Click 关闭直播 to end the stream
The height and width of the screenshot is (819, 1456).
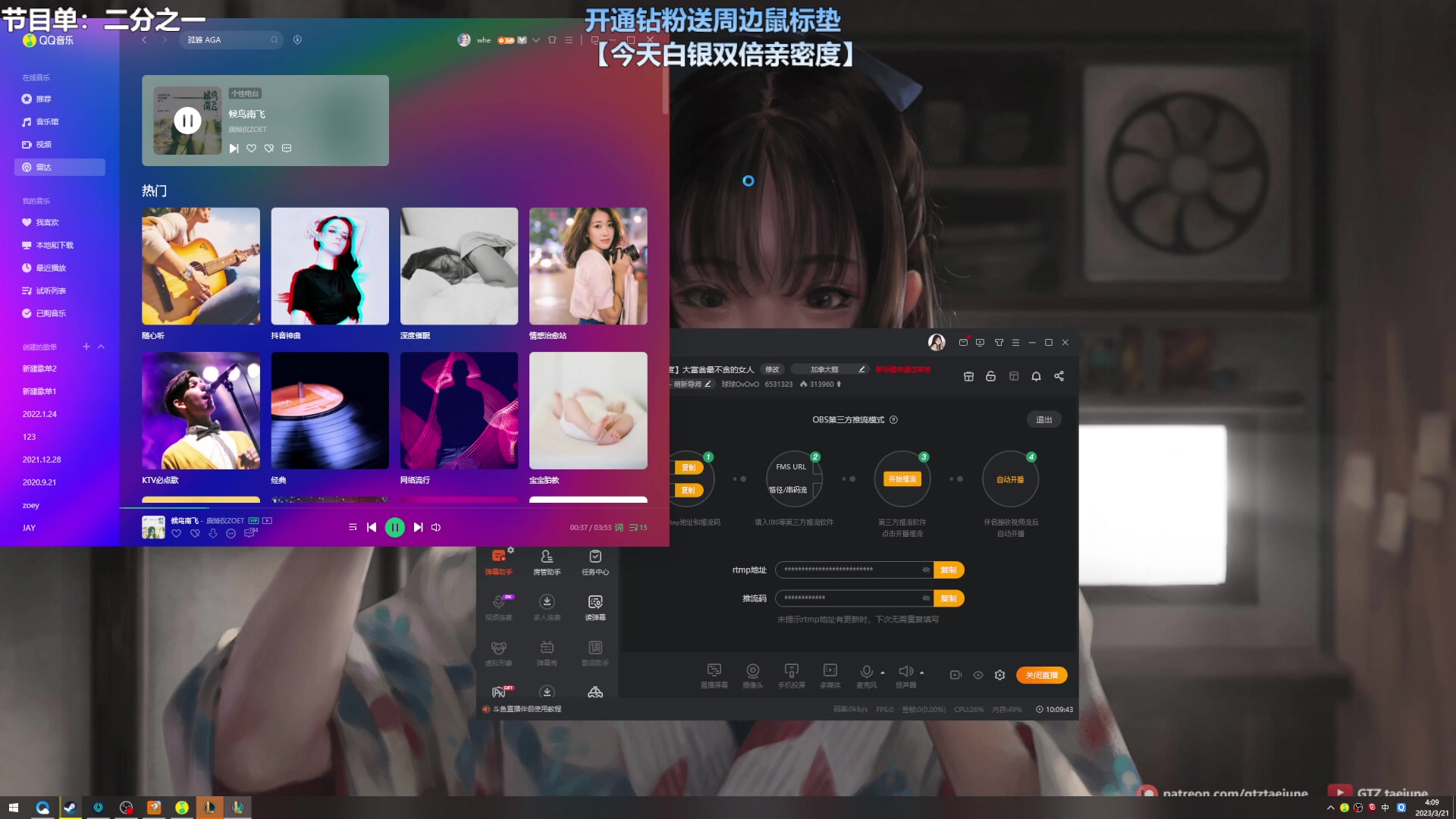pyautogui.click(x=1041, y=675)
